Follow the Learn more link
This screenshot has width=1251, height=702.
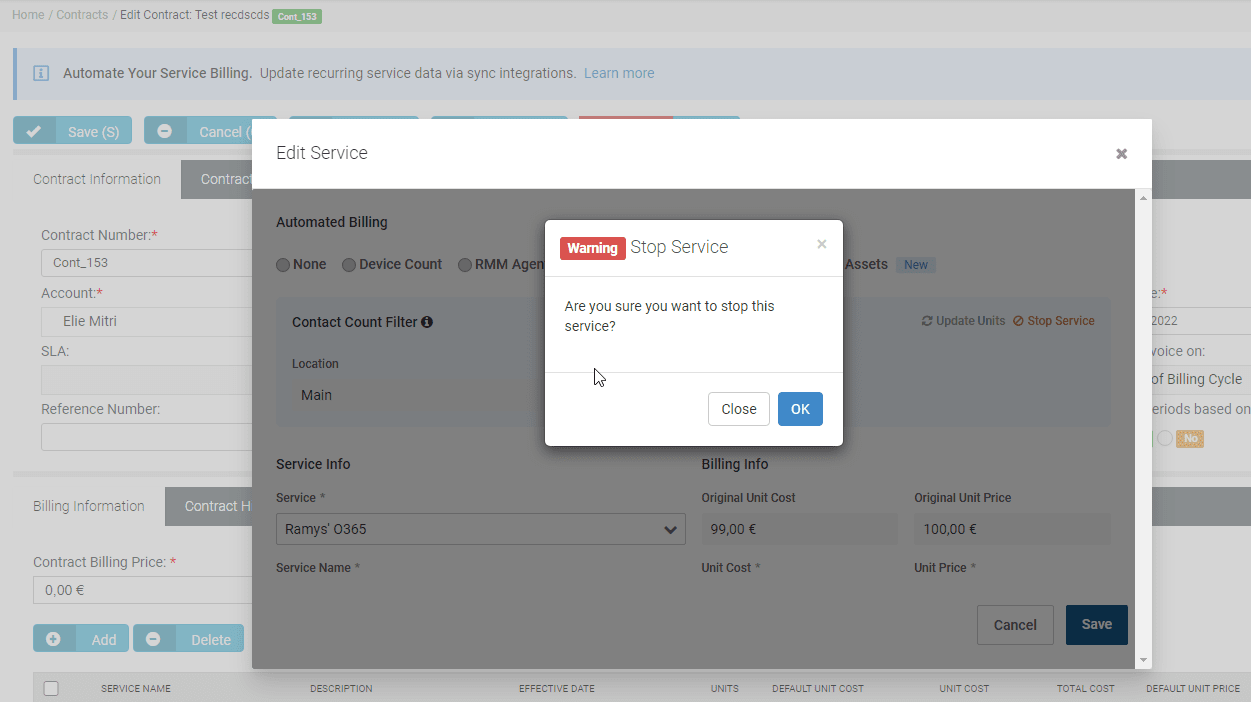[619, 73]
